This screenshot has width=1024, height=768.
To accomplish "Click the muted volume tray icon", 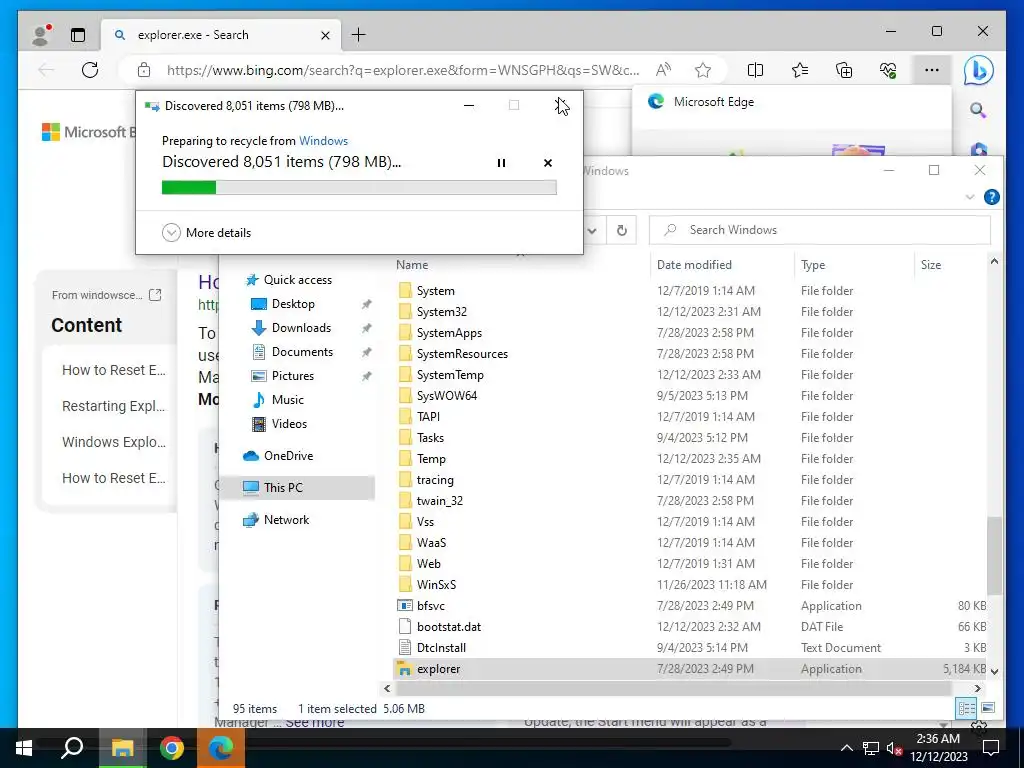I will [x=894, y=748].
